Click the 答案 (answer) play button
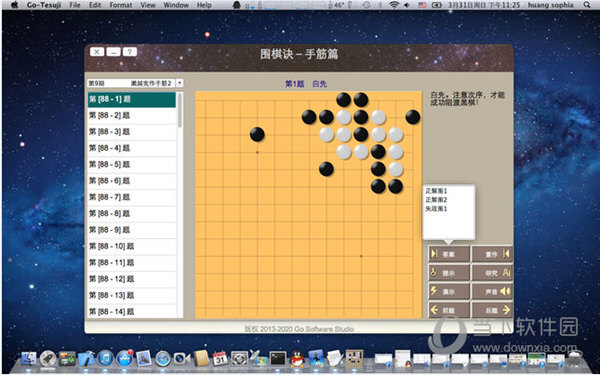 tap(449, 254)
